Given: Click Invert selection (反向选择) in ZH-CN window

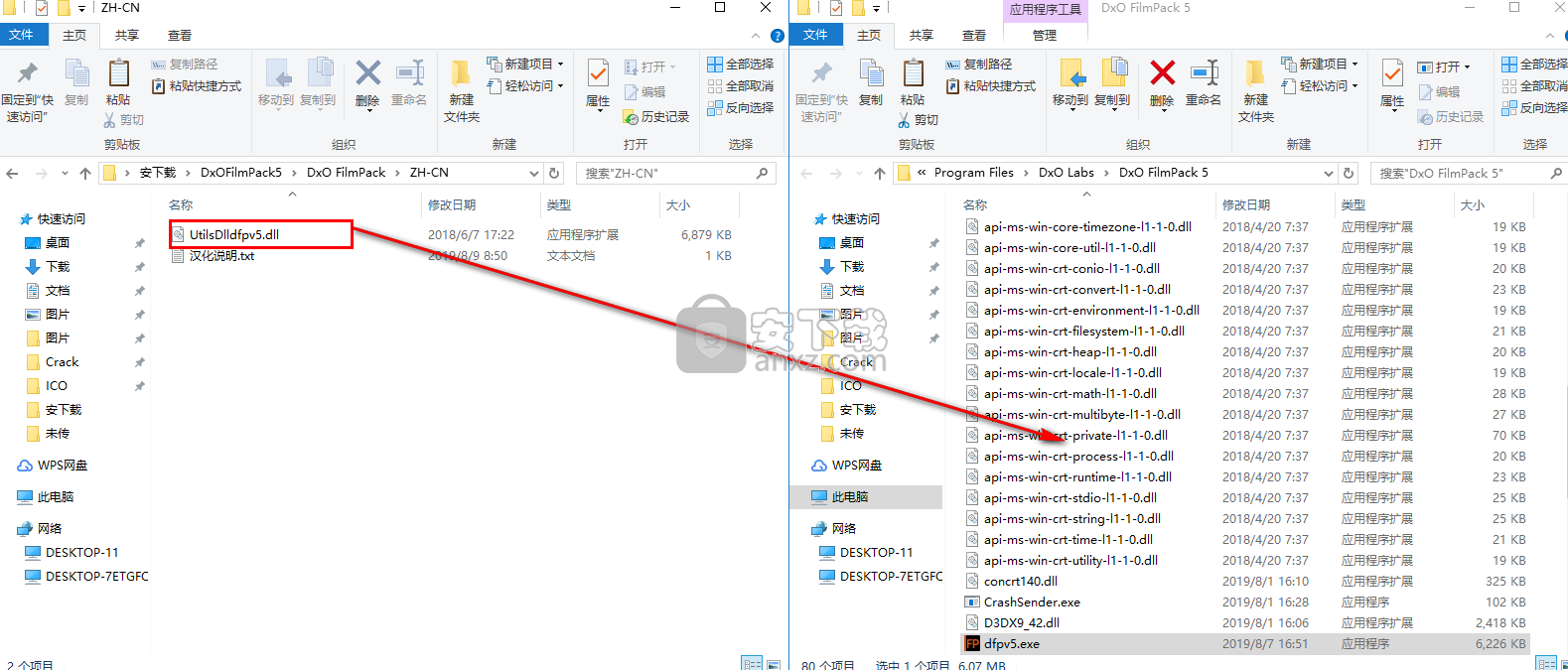Looking at the screenshot, I should (x=741, y=108).
